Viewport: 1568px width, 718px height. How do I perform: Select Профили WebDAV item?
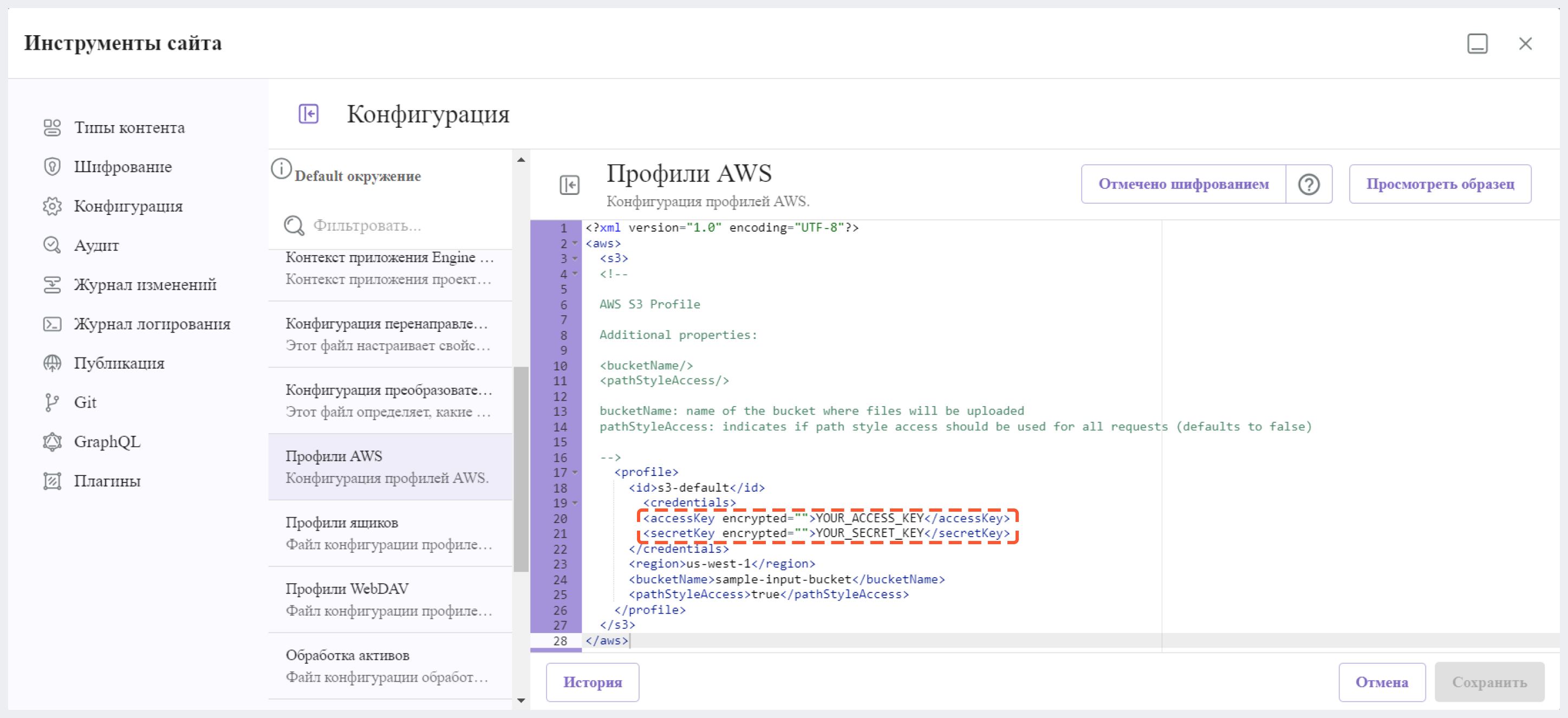389,600
